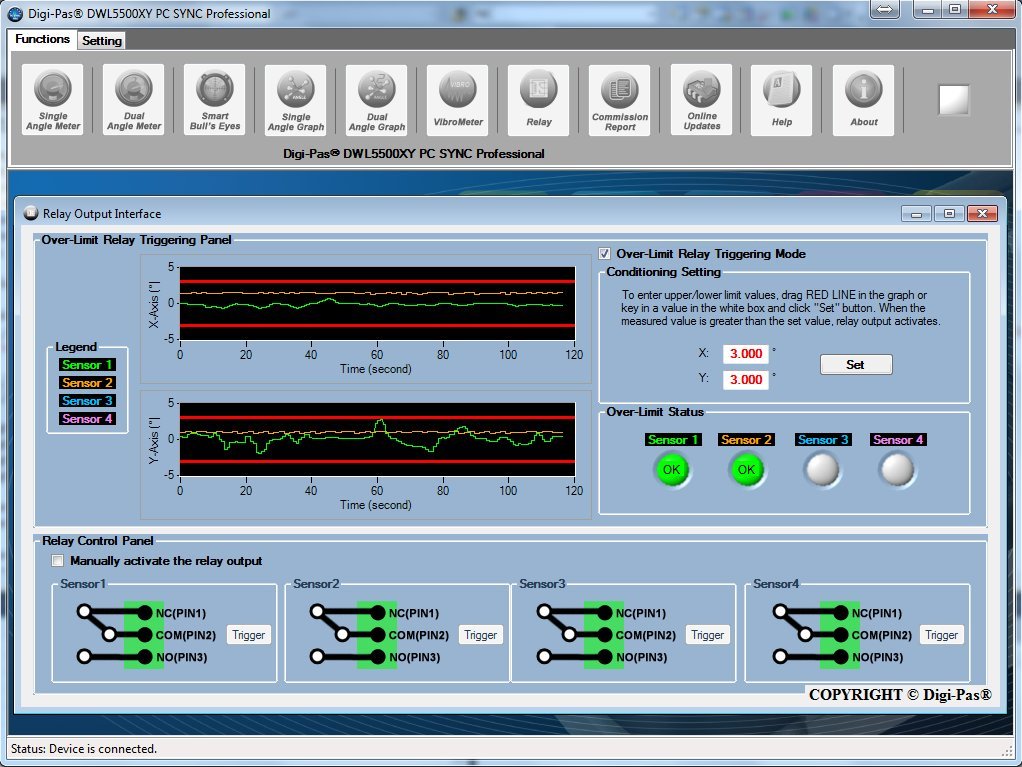Disable Over-Limit Relay Triggering Mode checkbox
Image resolution: width=1022 pixels, height=767 pixels.
pyautogui.click(x=604, y=254)
